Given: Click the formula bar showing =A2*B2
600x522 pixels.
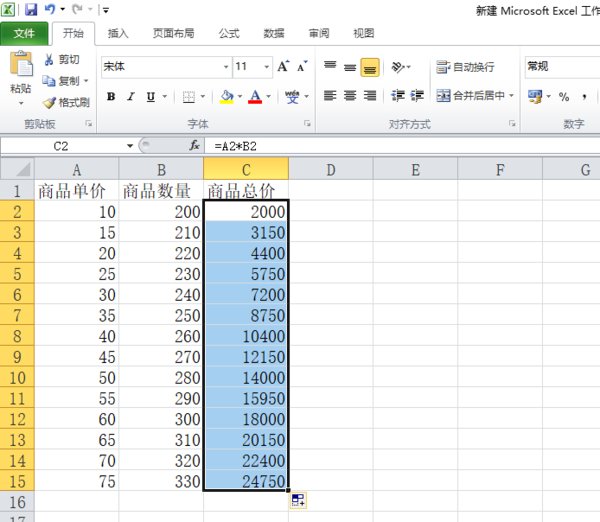Looking at the screenshot, I should [x=402, y=146].
